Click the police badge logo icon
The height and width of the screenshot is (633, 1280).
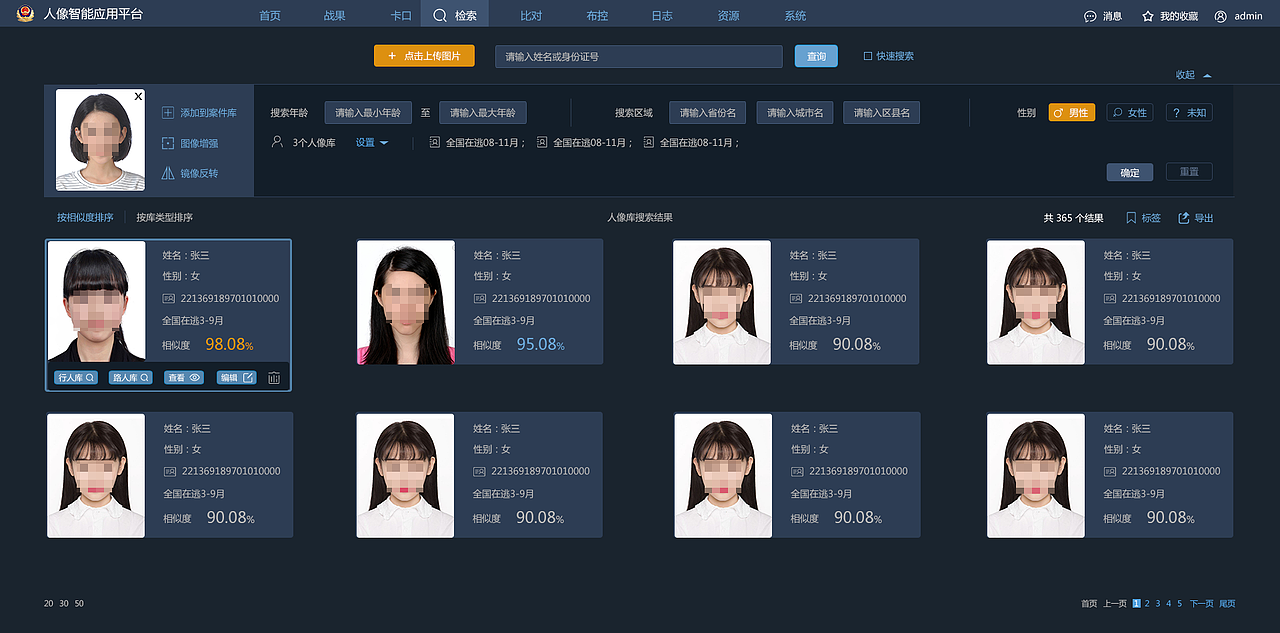24,14
